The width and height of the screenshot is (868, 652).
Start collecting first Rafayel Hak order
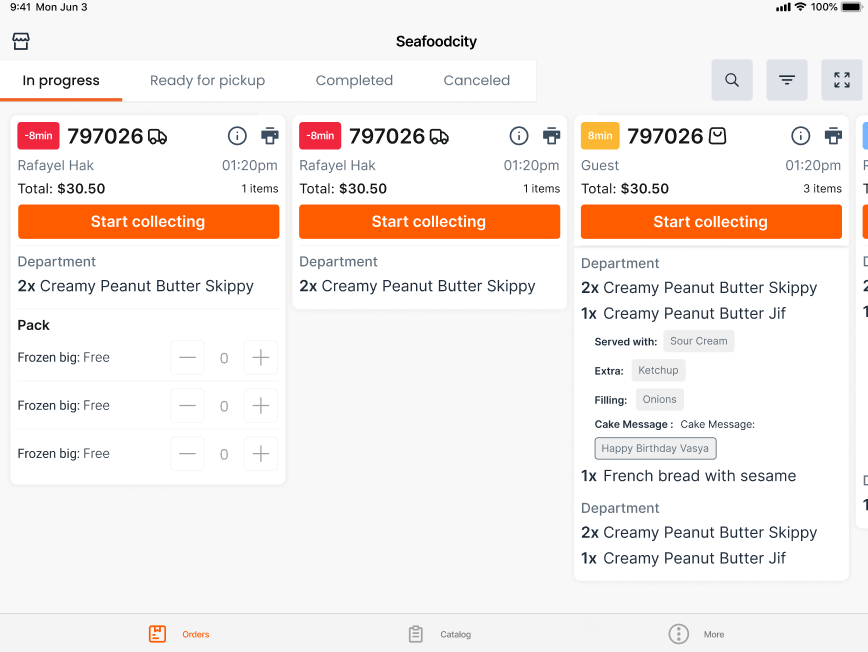coord(148,222)
